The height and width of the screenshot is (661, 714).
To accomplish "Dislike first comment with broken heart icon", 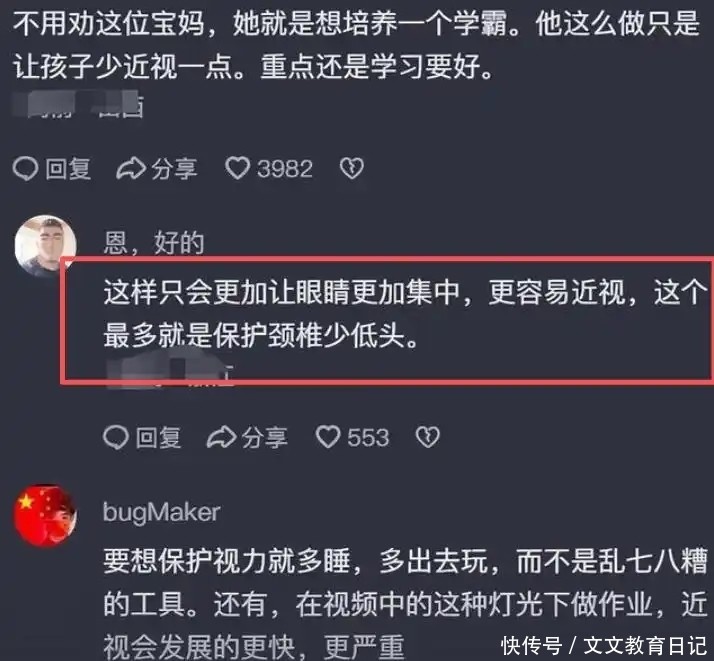I will (352, 168).
